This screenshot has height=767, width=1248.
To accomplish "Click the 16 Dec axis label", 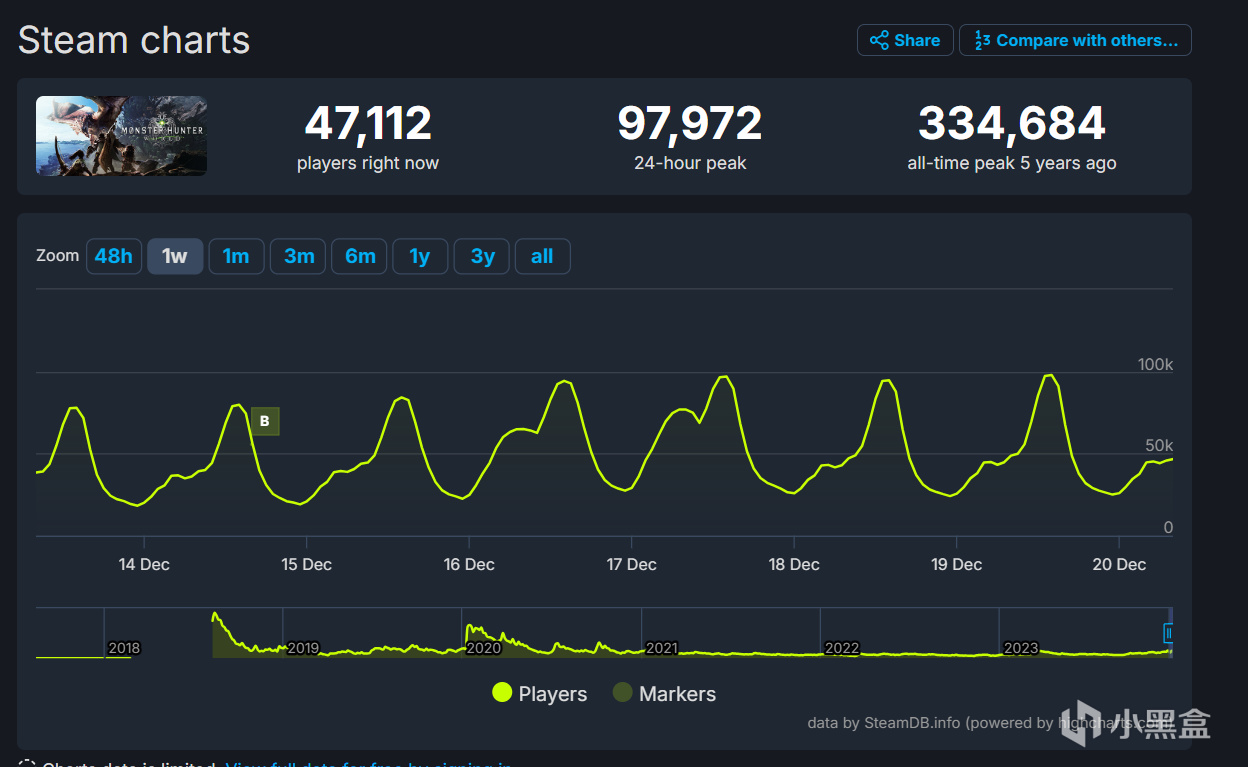I will [469, 564].
